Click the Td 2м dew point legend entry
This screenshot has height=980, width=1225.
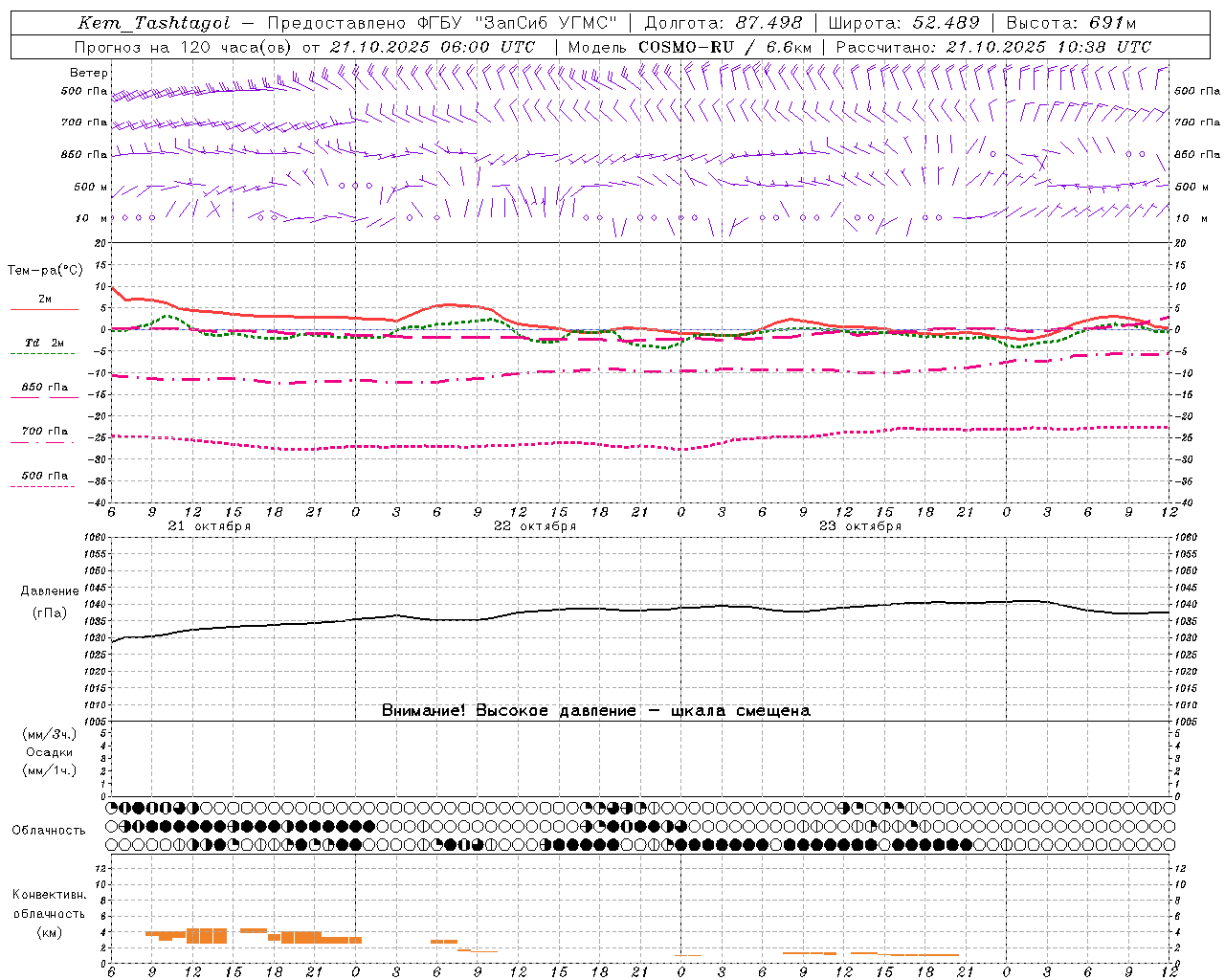tap(45, 343)
